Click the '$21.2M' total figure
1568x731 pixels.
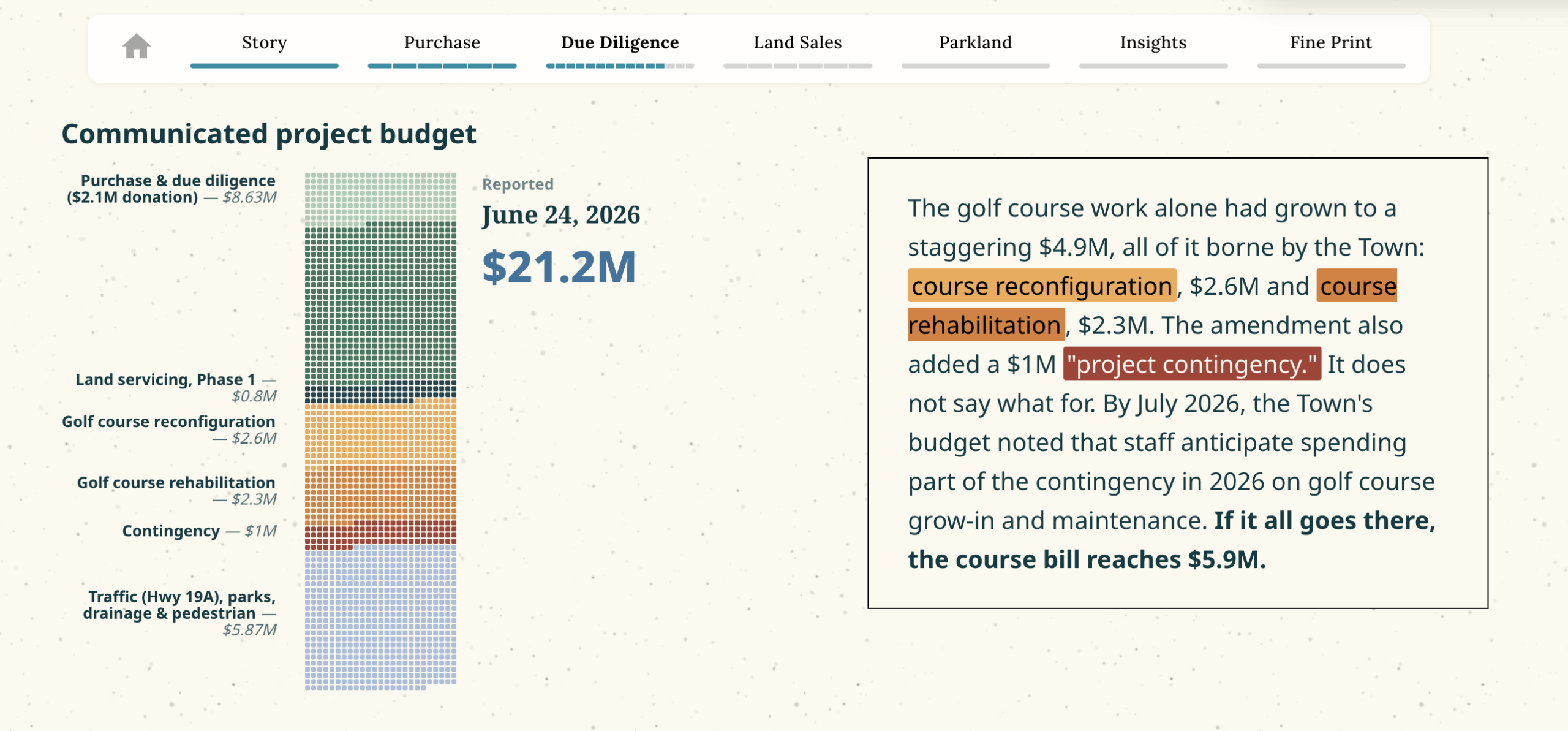point(559,267)
